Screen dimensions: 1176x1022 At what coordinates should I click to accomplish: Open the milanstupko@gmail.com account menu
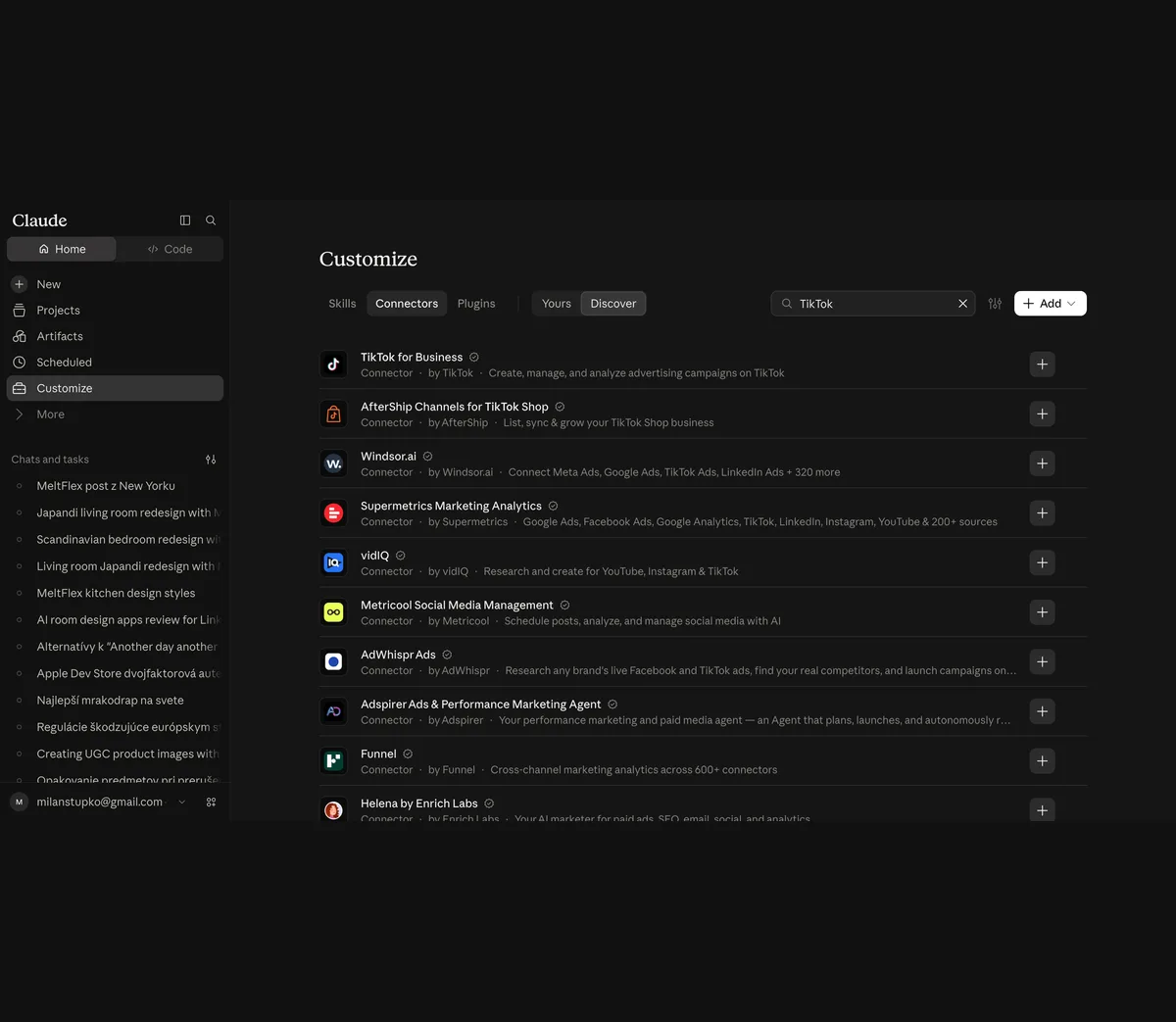pos(99,802)
